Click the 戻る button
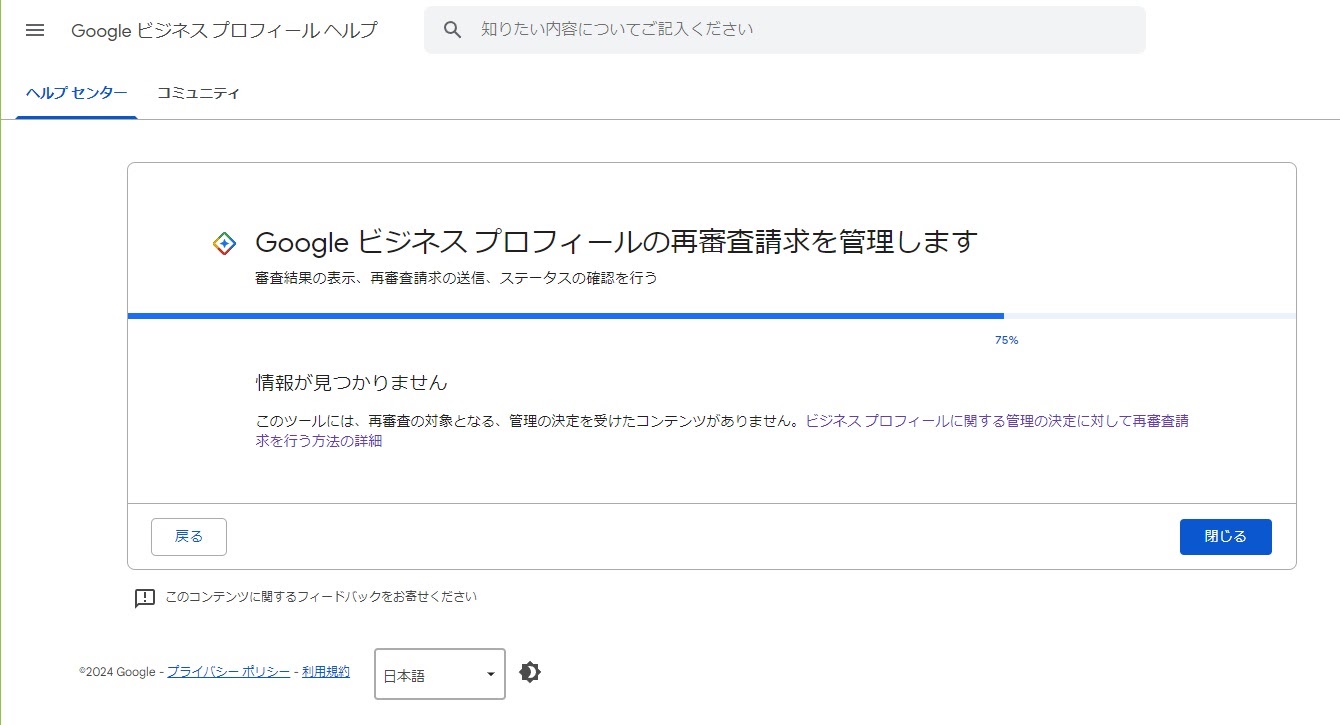The height and width of the screenshot is (725, 1340). click(188, 536)
